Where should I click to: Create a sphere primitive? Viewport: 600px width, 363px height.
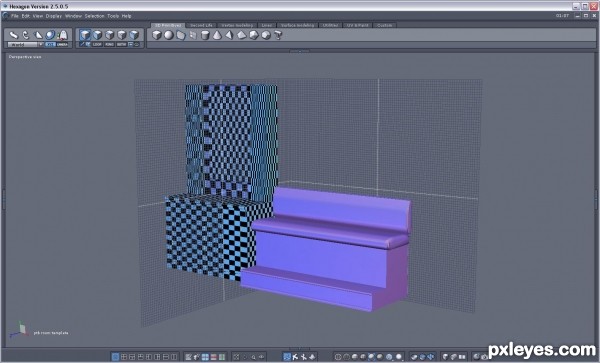pyautogui.click(x=169, y=35)
